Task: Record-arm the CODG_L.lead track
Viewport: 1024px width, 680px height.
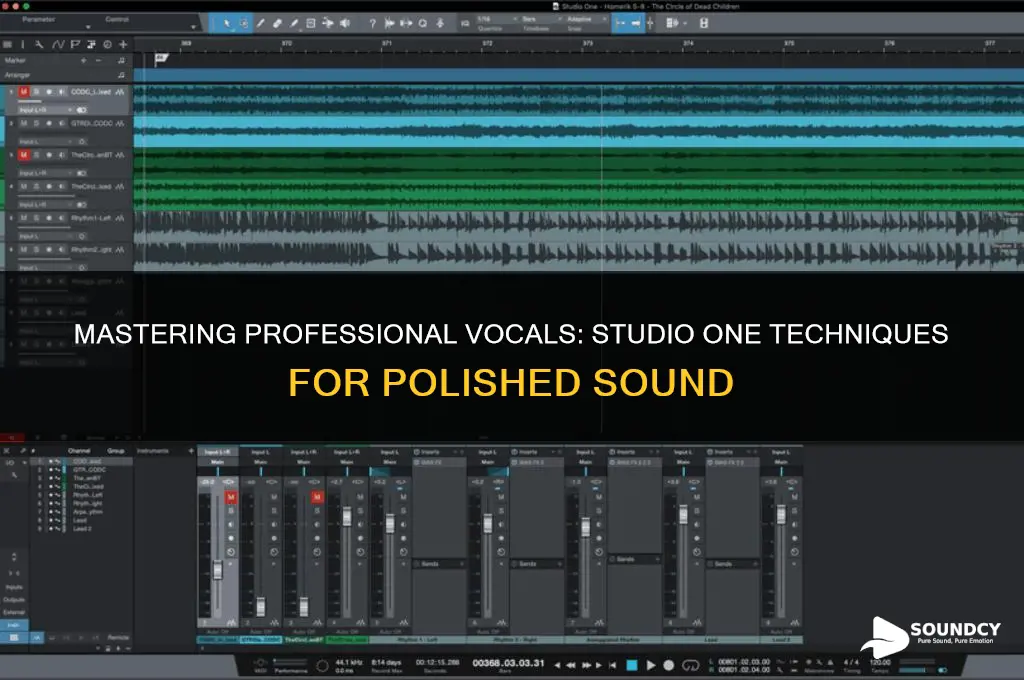Action: click(48, 92)
